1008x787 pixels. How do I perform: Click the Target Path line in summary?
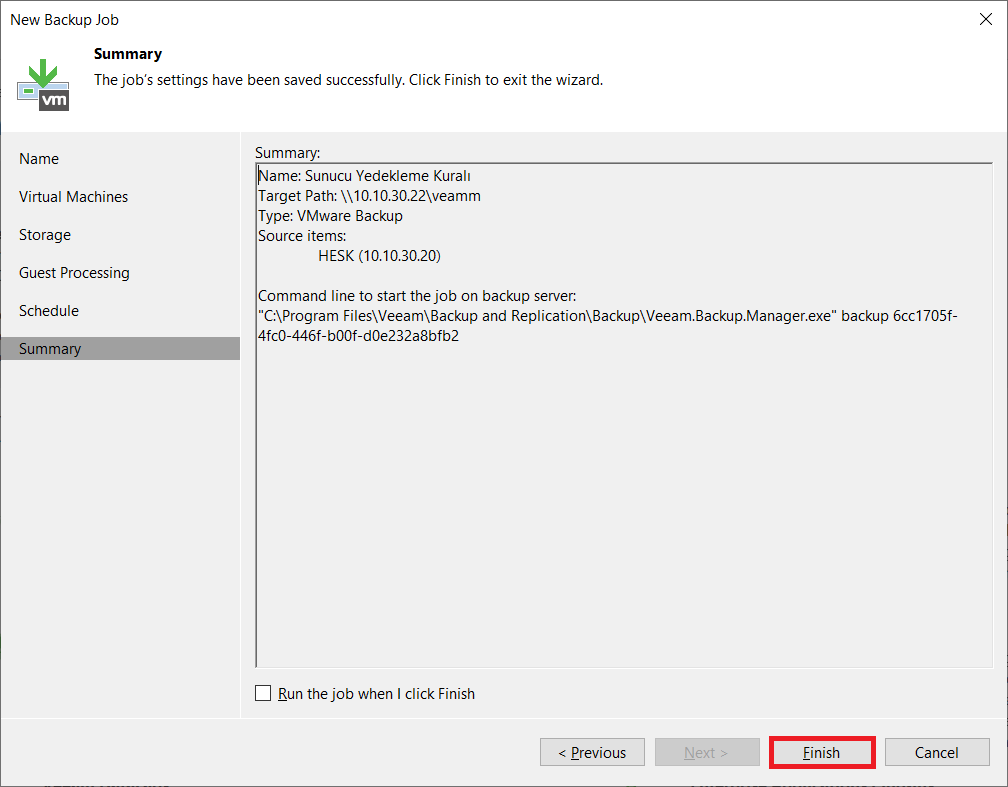pyautogui.click(x=369, y=196)
